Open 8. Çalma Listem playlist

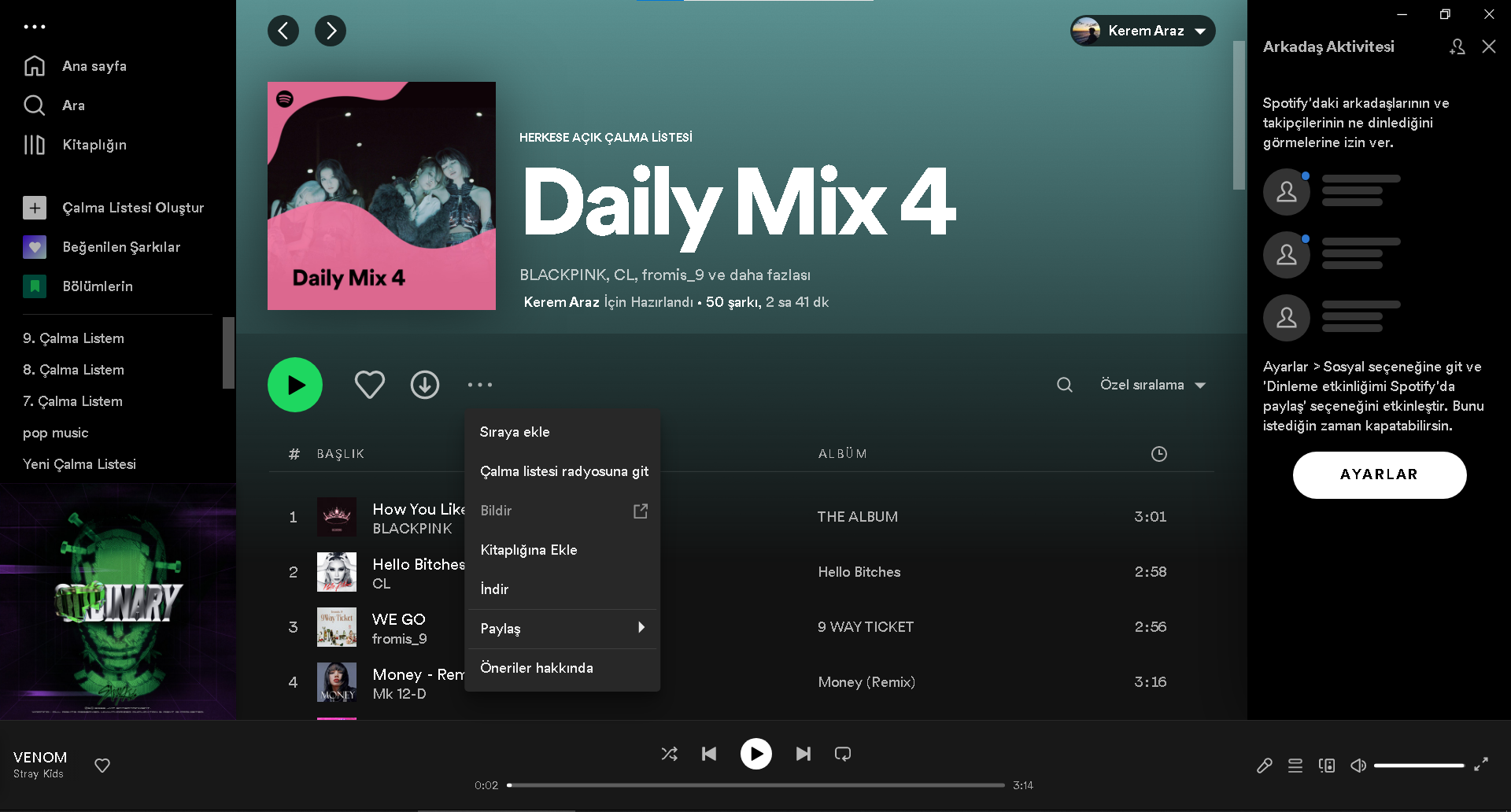coord(73,370)
